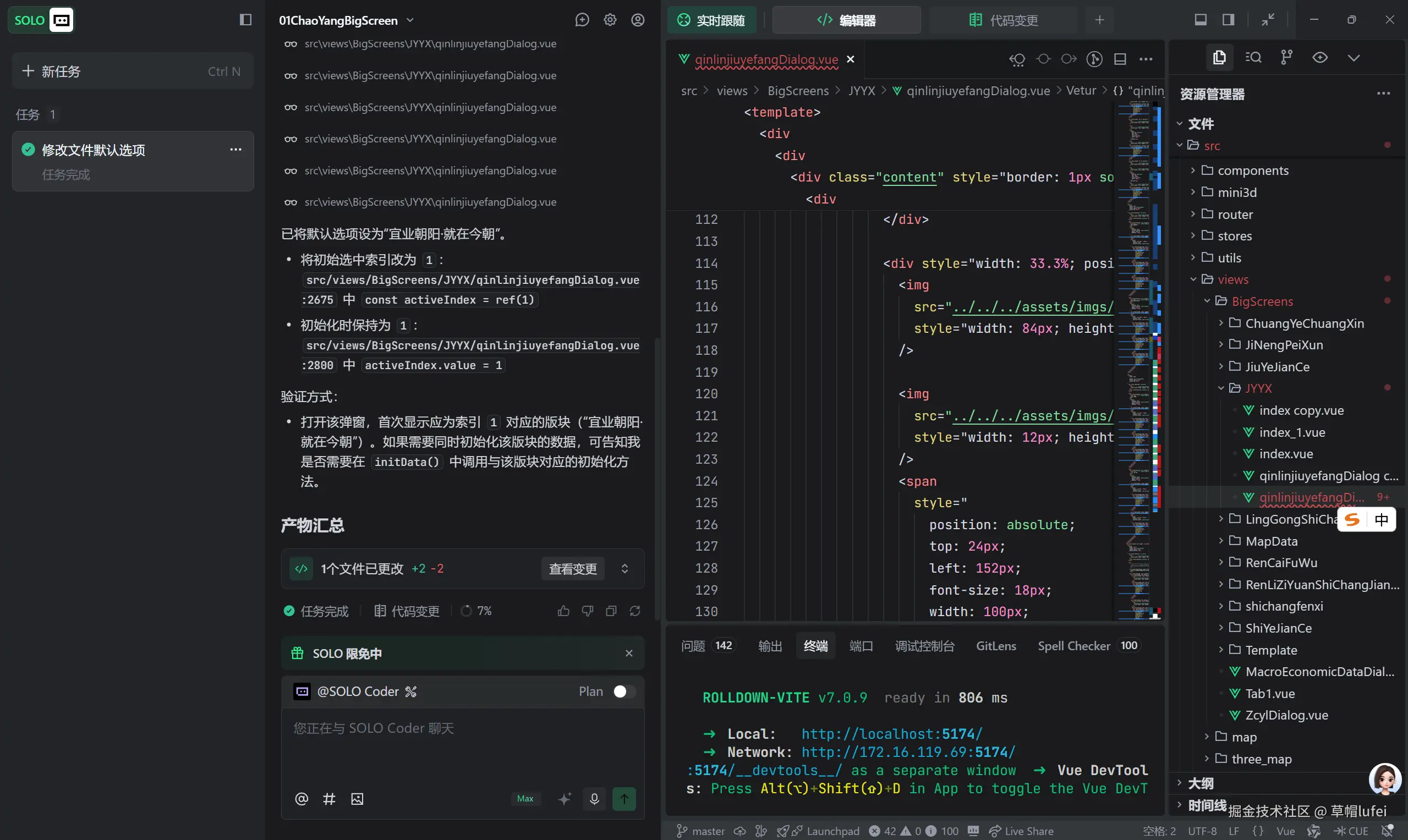Click the attach image icon in chat input
This screenshot has width=1408, height=840.
tap(357, 799)
